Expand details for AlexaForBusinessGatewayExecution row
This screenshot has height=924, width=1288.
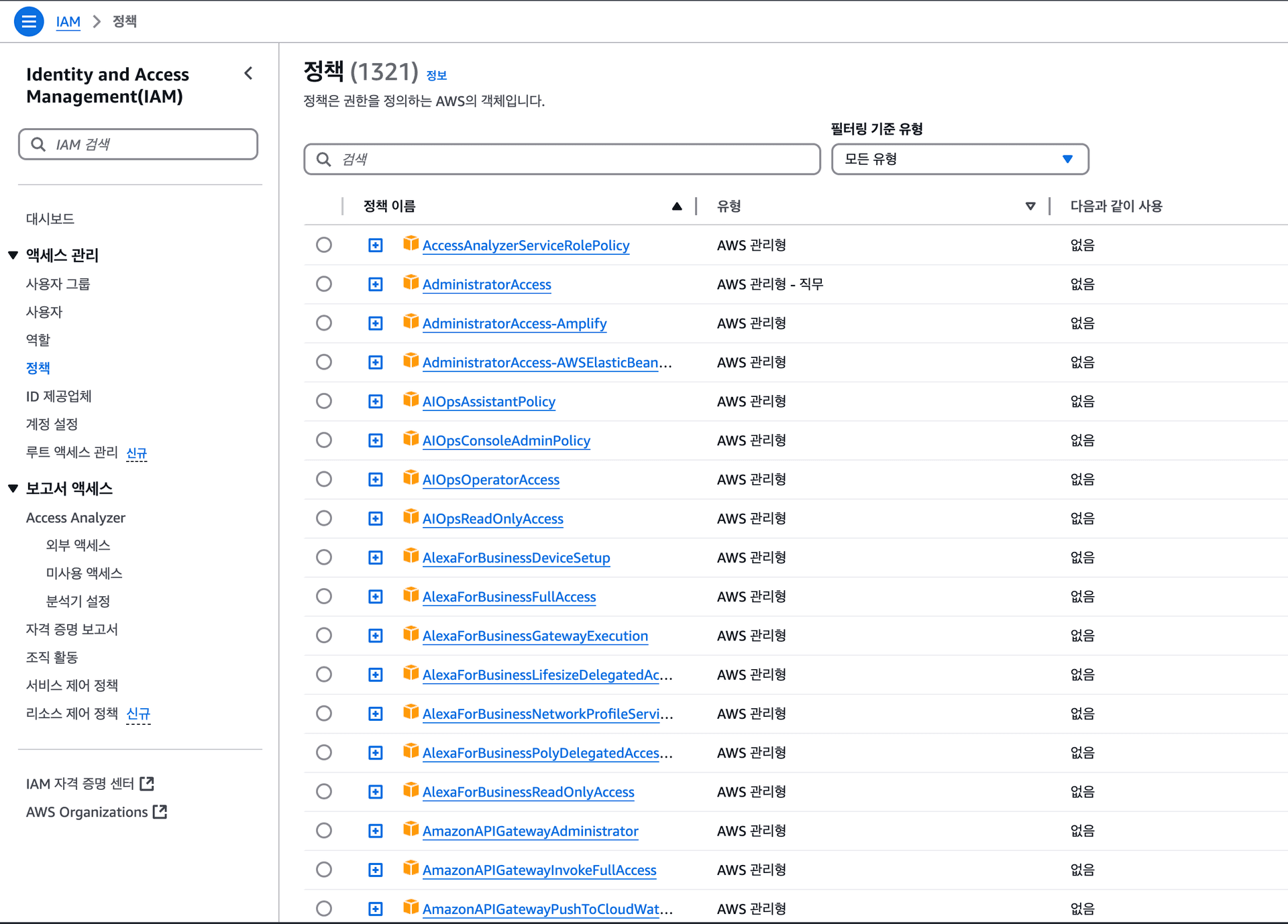point(376,636)
